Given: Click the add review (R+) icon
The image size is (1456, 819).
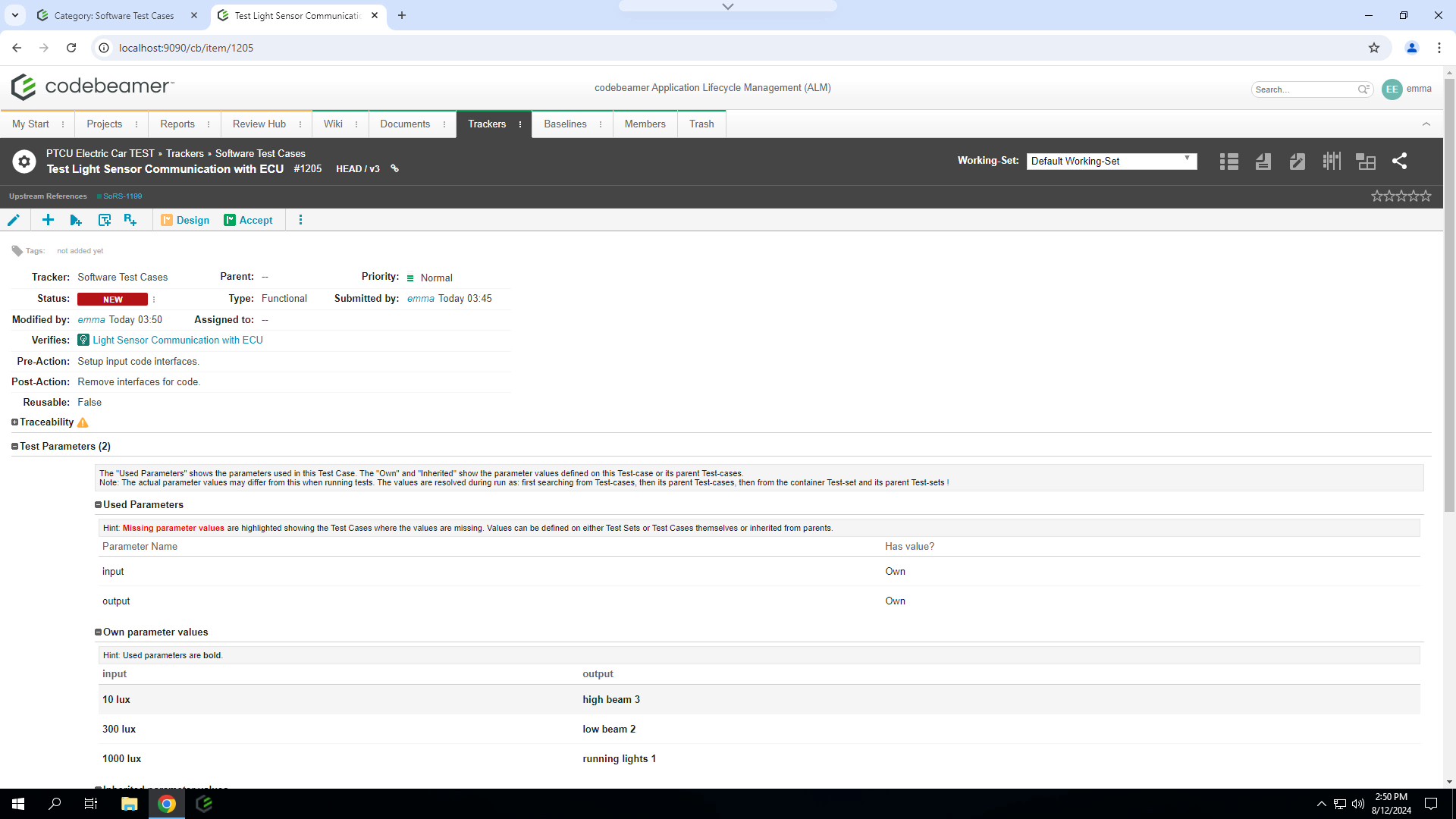Looking at the screenshot, I should click(130, 220).
